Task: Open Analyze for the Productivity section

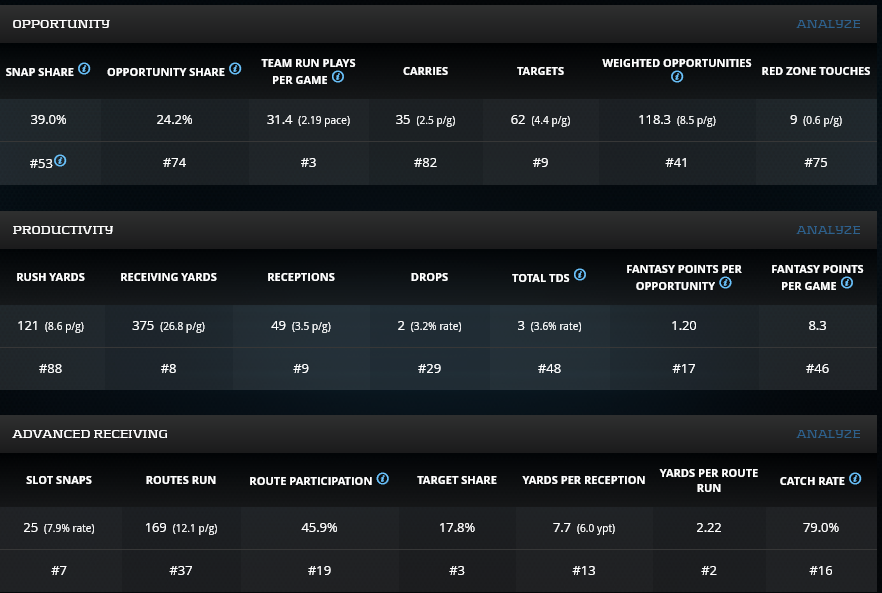Action: coord(828,230)
